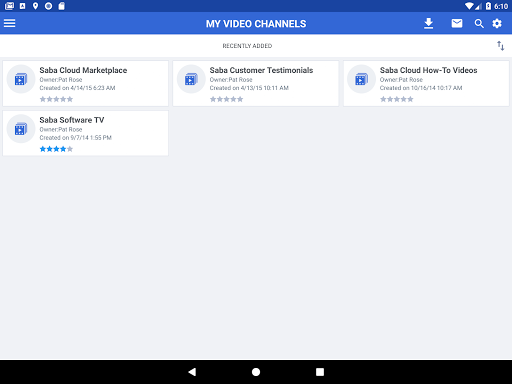Tap Saba Cloud Marketplace channel icon
The width and height of the screenshot is (512, 384).
click(x=21, y=79)
